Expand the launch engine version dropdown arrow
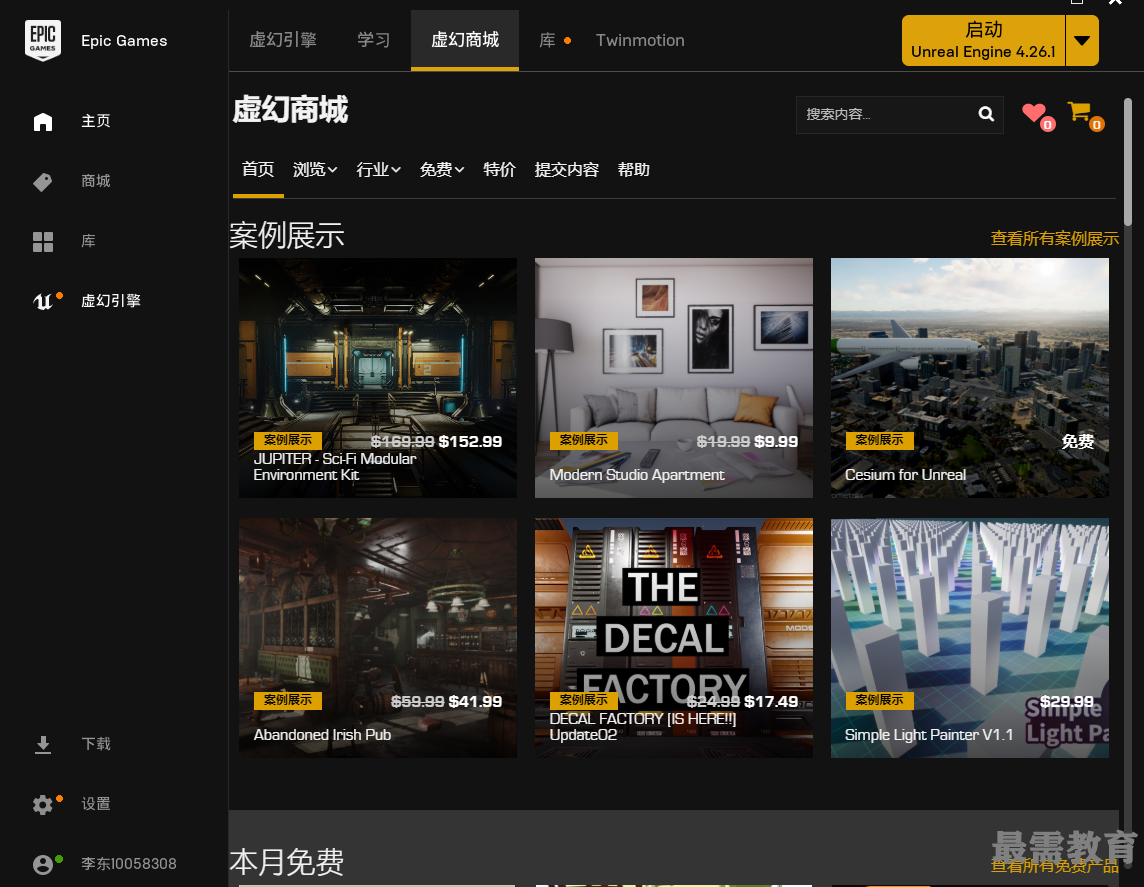The image size is (1144, 887). 1082,41
